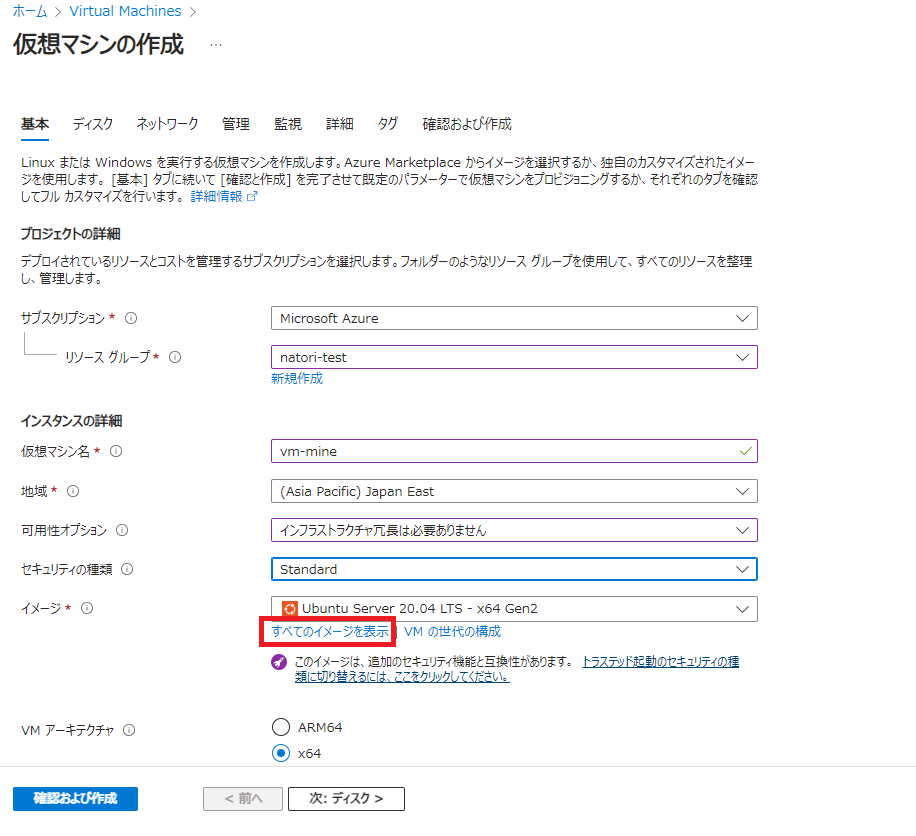
Task: Open info icon next to サブスクリプション
Action: coord(131,318)
